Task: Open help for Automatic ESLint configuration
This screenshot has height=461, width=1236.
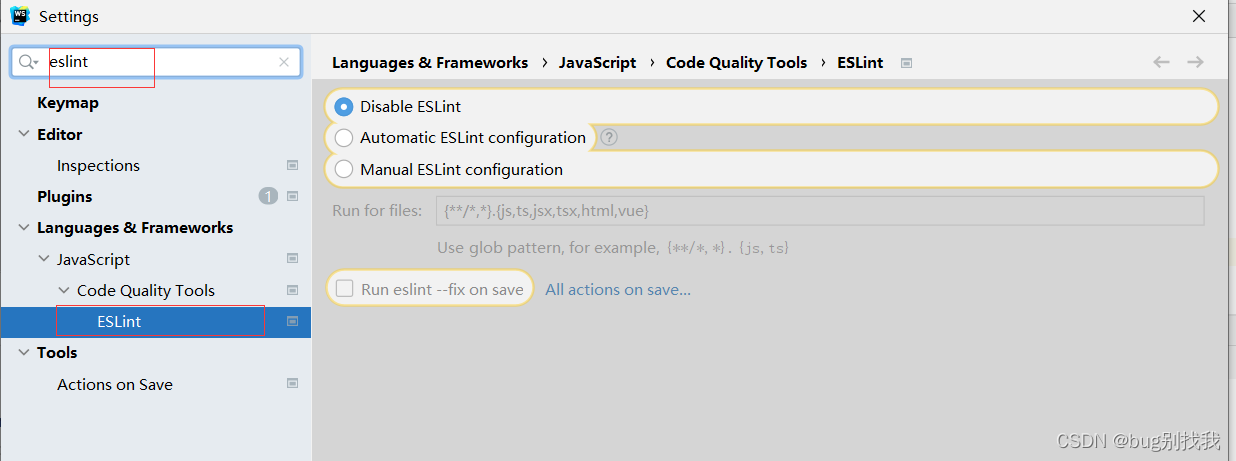Action: [609, 137]
